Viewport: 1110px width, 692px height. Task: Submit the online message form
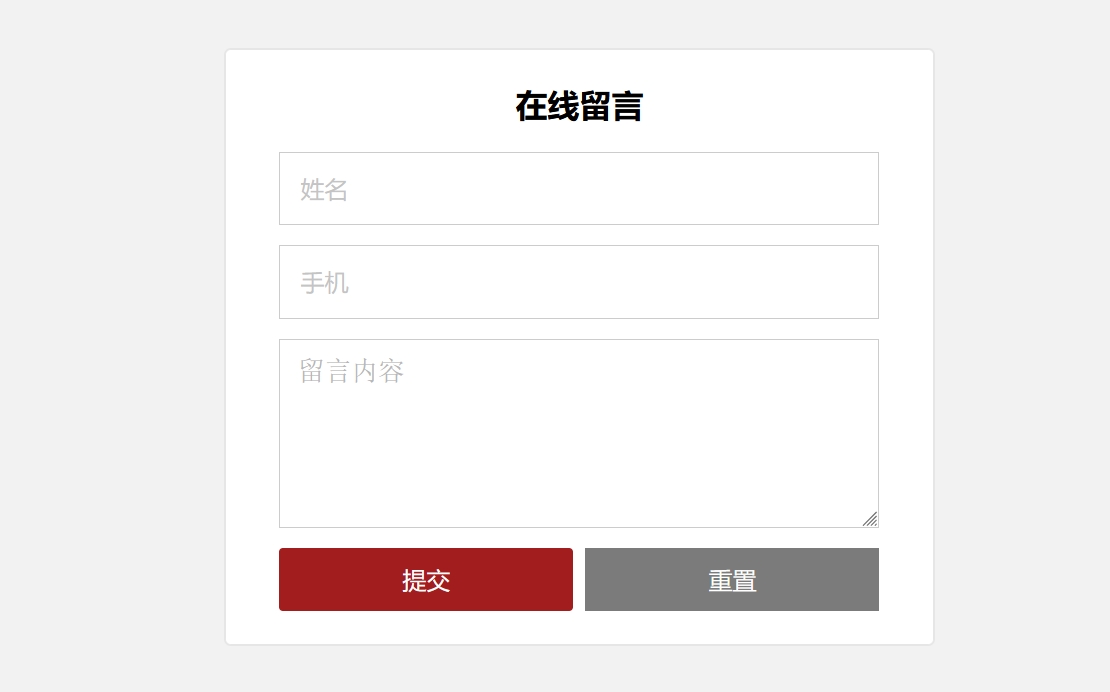click(x=426, y=580)
